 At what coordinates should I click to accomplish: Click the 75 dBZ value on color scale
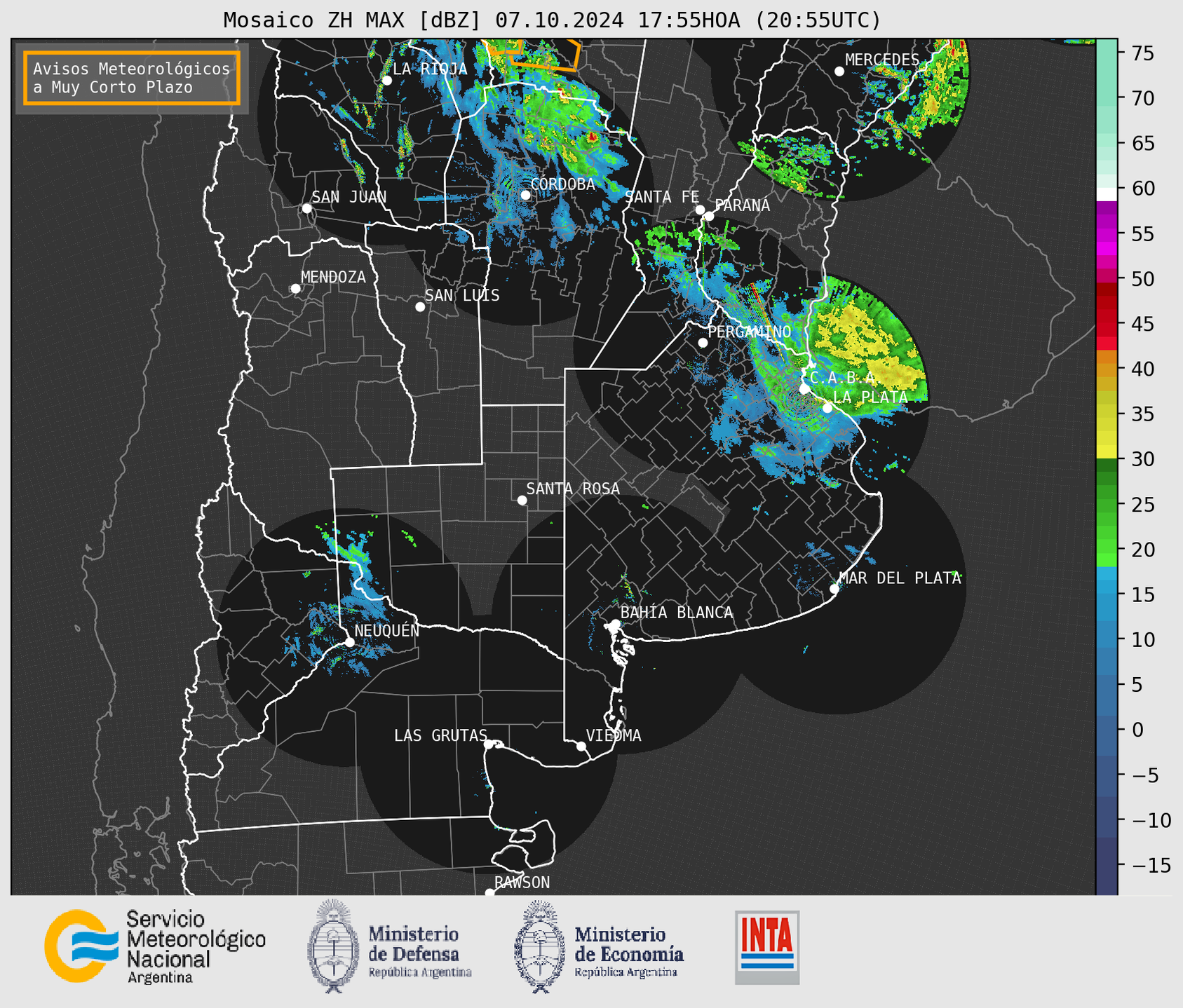point(1142,53)
